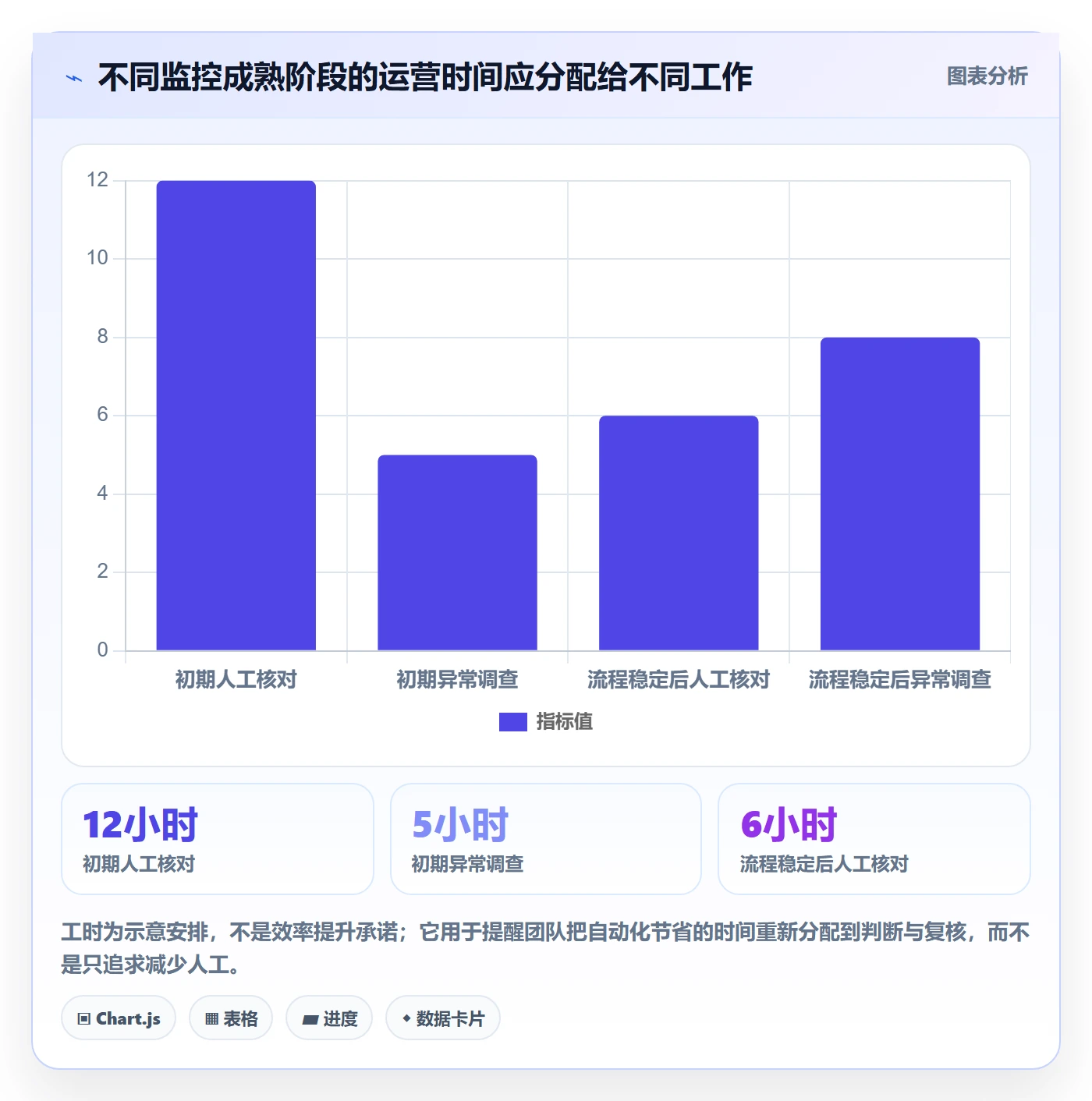This screenshot has height=1101, width=1092.
Task: Click the bar icon in 进度 tag
Action: (x=310, y=1019)
